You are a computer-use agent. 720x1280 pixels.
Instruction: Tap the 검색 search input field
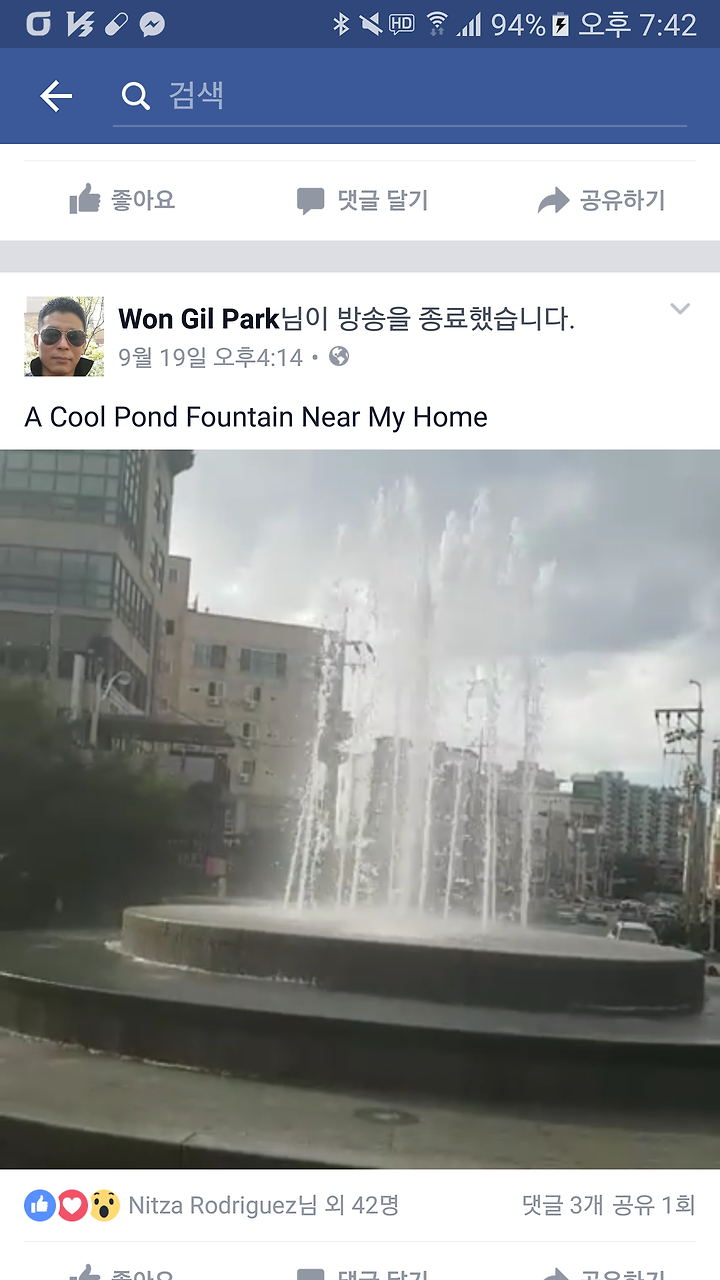(400, 97)
